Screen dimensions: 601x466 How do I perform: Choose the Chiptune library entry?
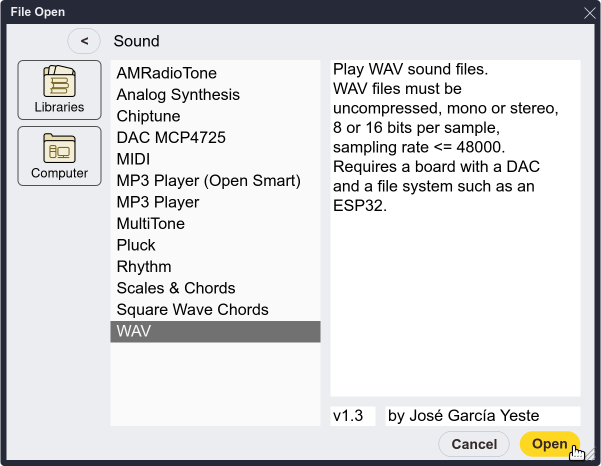150,116
